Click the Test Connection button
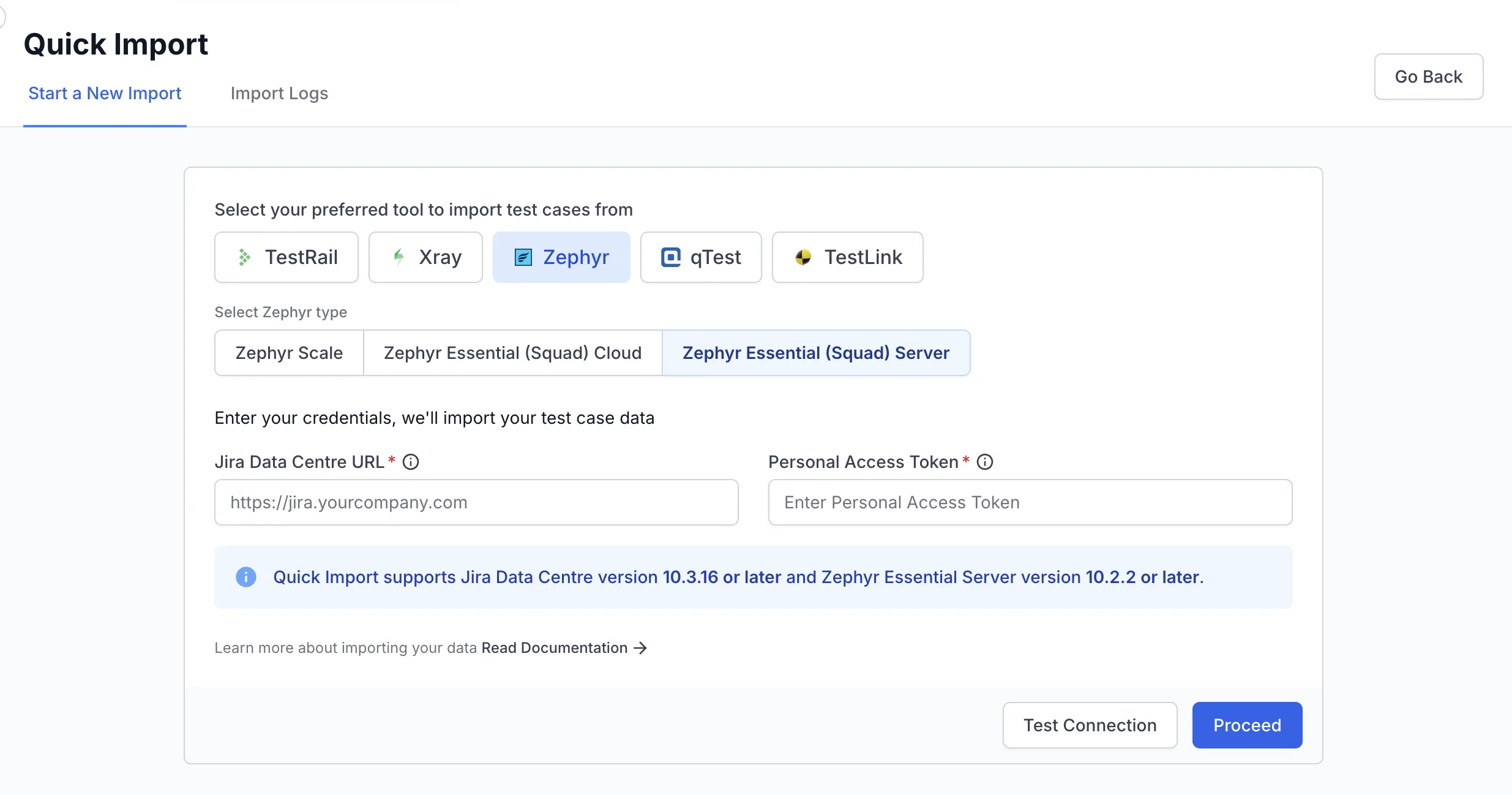Image resolution: width=1512 pixels, height=795 pixels. [x=1090, y=725]
